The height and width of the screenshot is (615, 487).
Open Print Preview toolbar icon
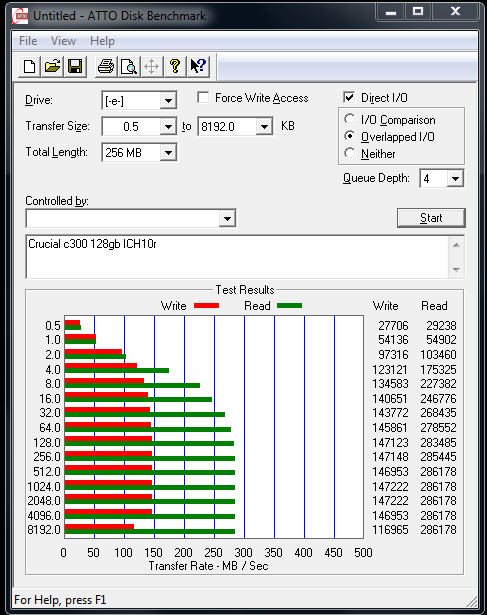tap(129, 66)
